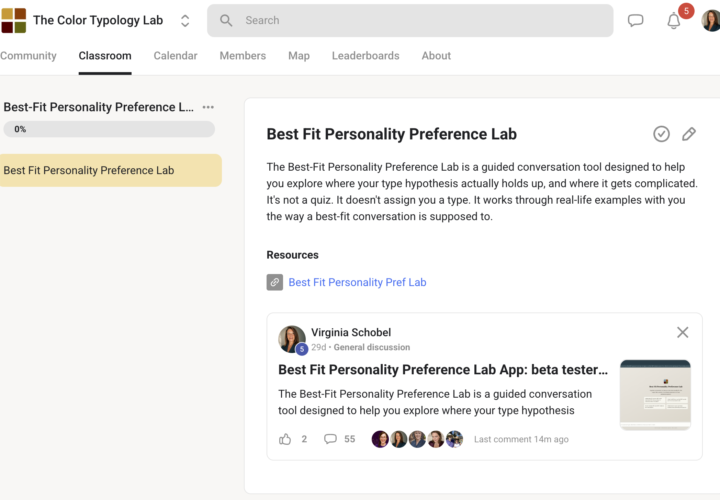Click the post excerpt text in the card

[x=435, y=402]
